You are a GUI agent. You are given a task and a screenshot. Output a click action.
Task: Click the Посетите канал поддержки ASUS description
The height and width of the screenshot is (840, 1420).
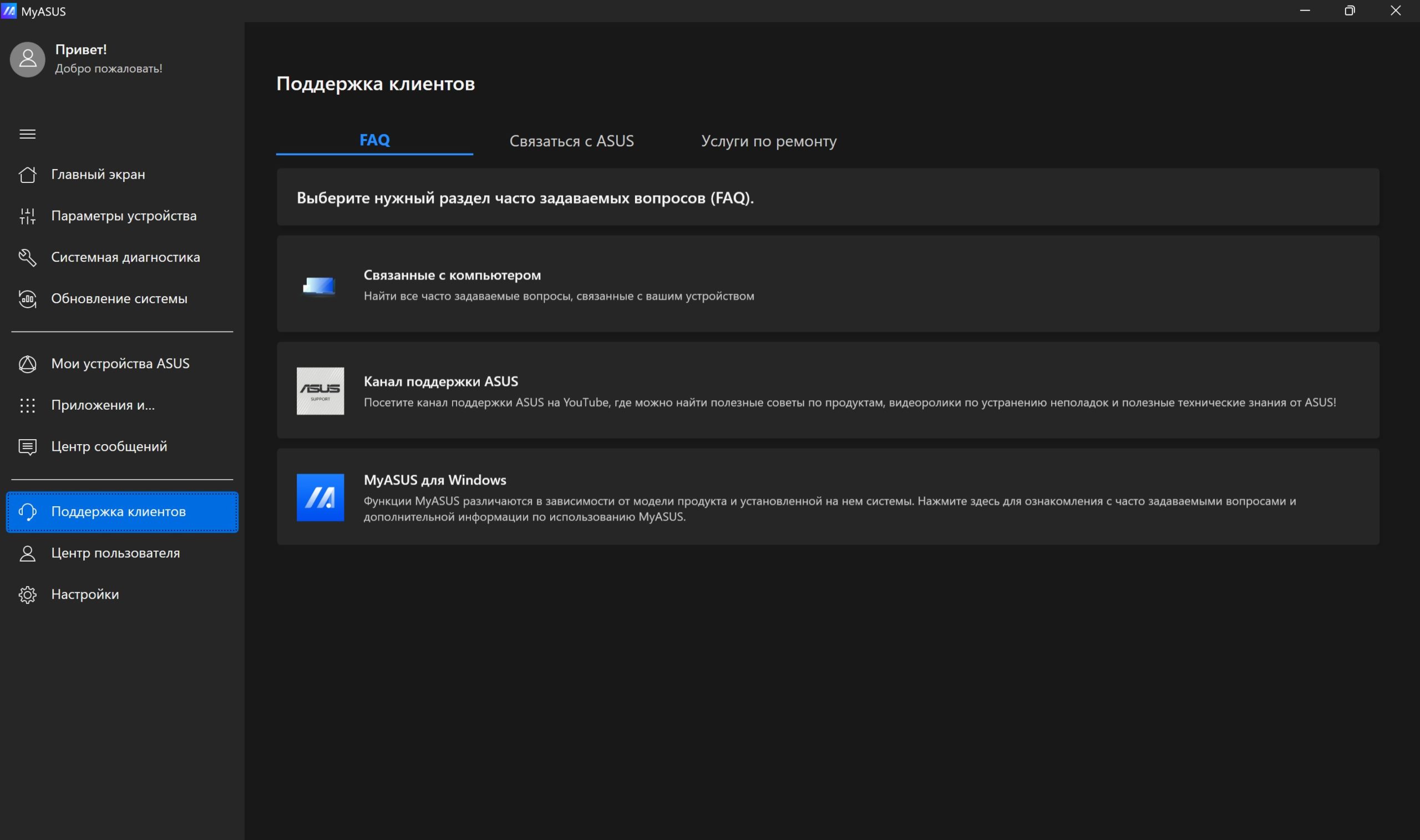pos(849,403)
